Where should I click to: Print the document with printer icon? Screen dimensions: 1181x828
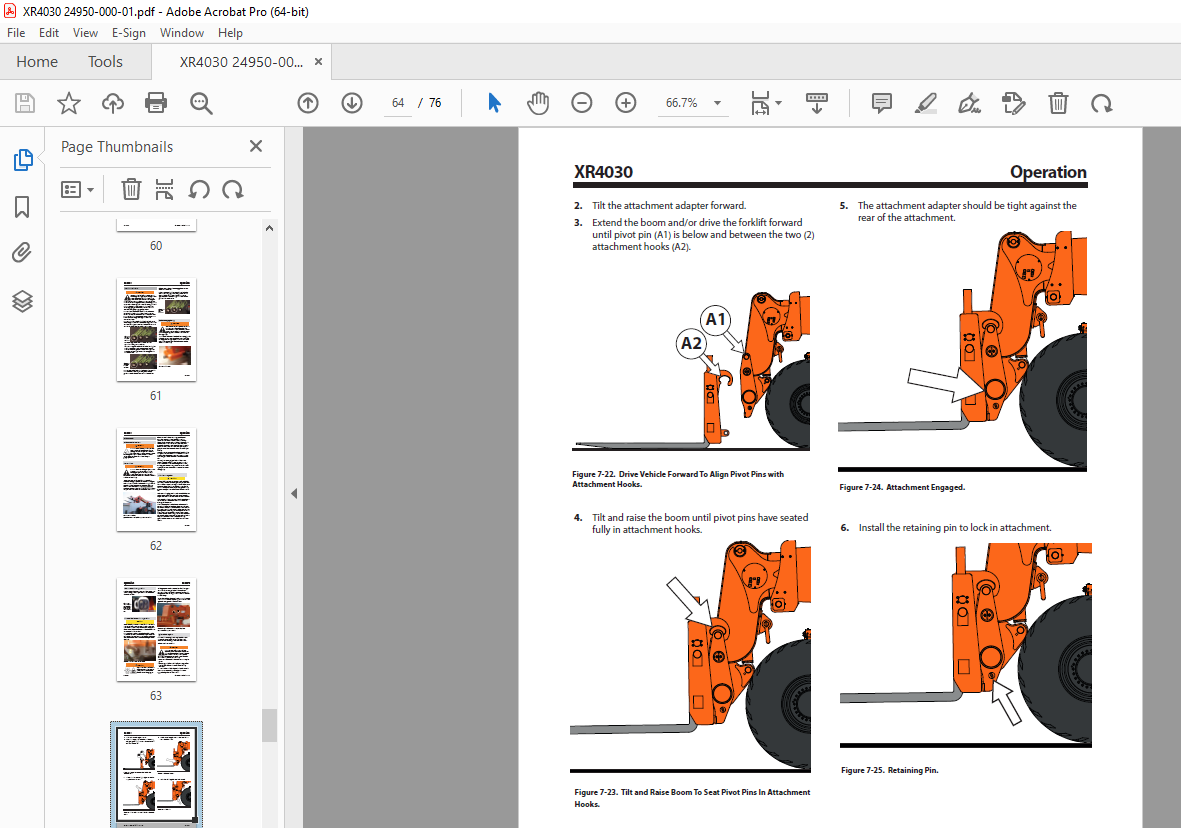click(156, 103)
